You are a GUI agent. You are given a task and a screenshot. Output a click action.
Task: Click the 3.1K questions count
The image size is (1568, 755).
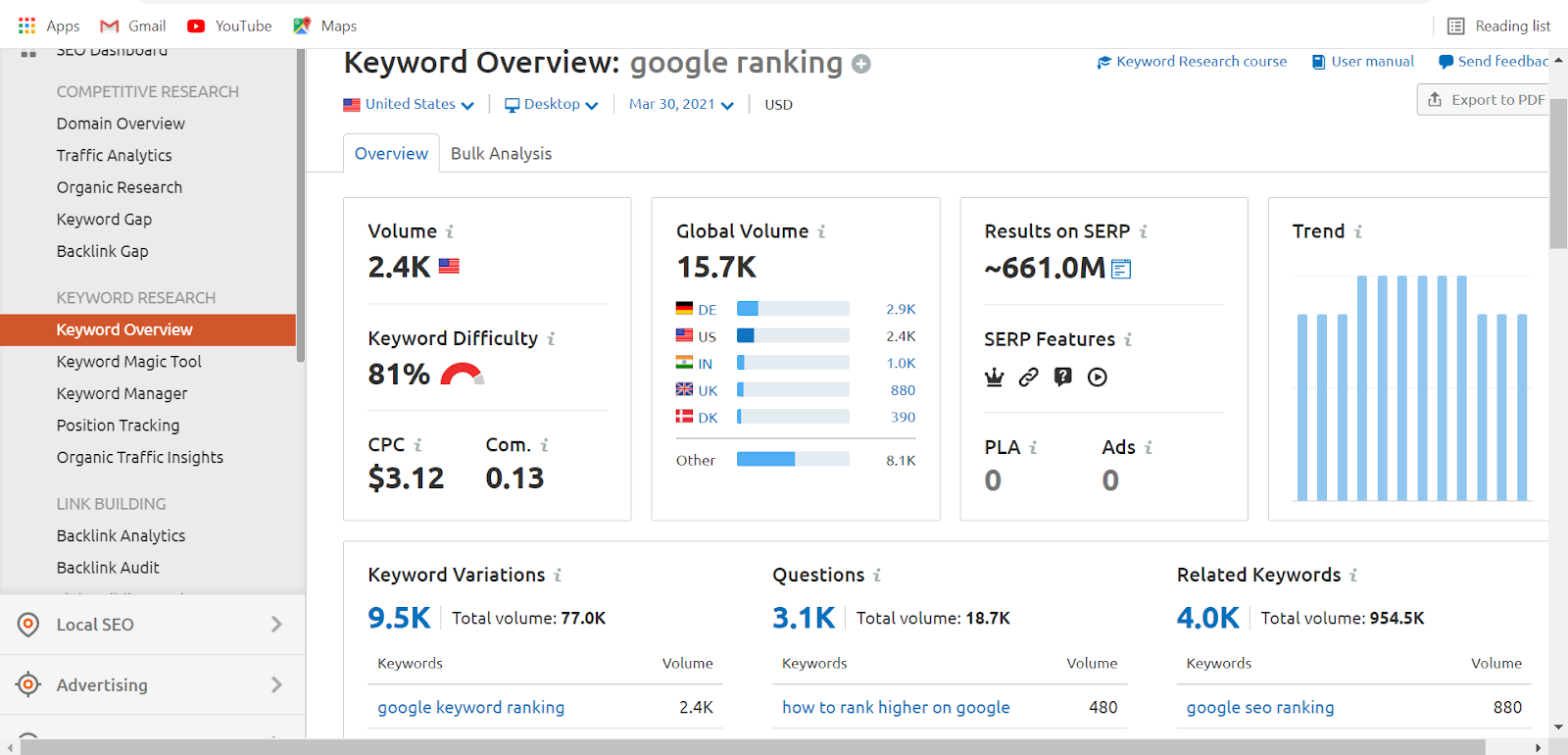point(804,618)
